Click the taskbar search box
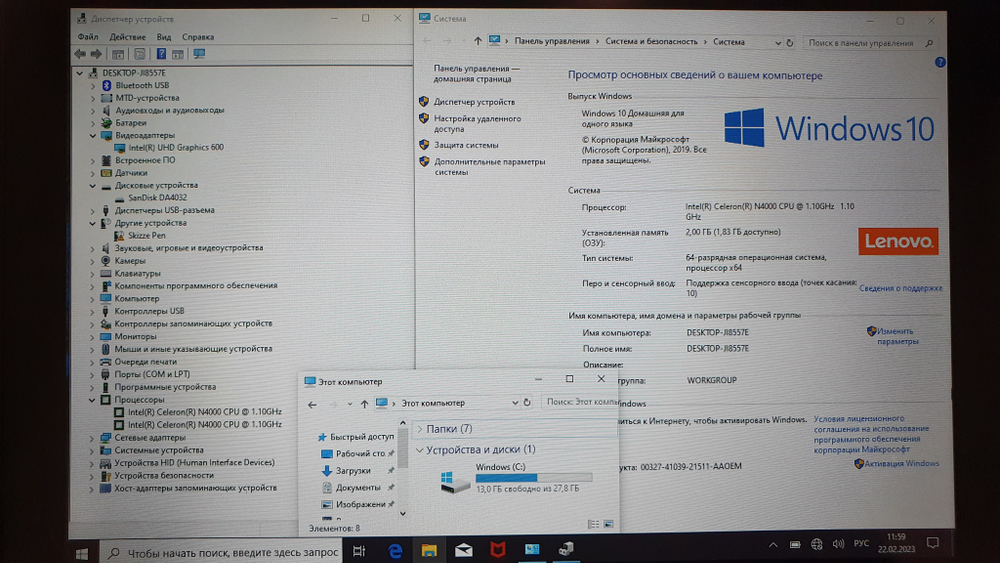 221,553
